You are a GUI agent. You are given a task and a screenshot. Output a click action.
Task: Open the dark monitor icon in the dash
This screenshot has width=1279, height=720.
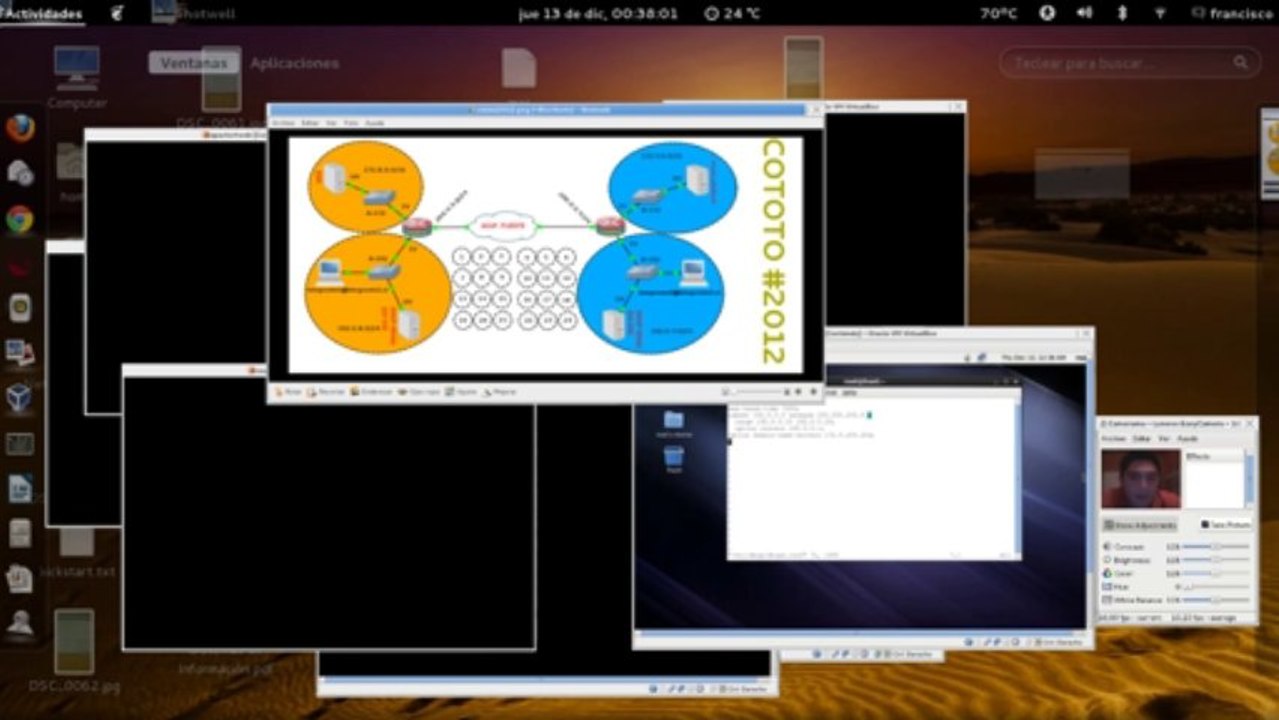pos(20,443)
